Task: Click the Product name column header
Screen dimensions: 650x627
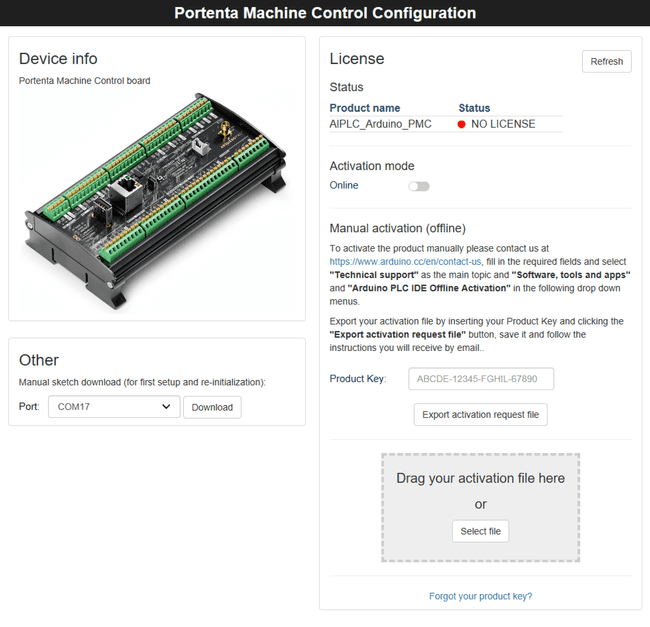Action: click(365, 108)
